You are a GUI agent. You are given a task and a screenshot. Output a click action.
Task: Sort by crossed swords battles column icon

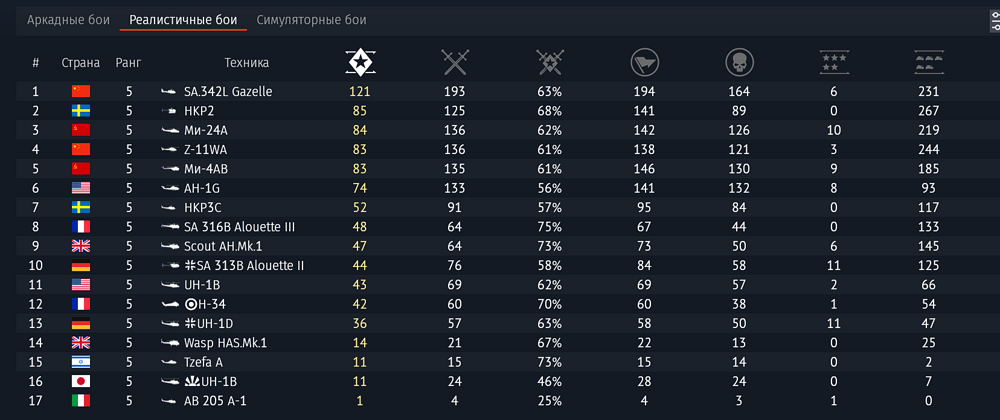click(x=455, y=63)
